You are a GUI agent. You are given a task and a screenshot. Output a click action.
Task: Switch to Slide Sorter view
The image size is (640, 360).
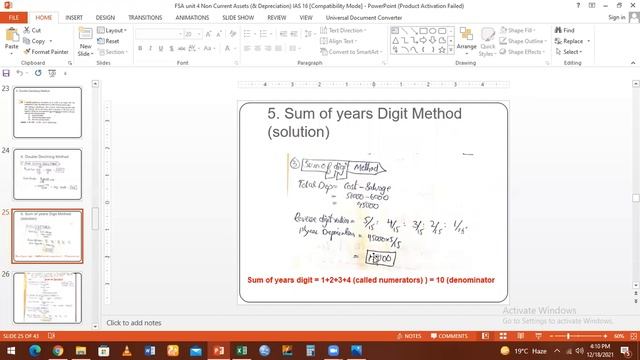pos(503,336)
